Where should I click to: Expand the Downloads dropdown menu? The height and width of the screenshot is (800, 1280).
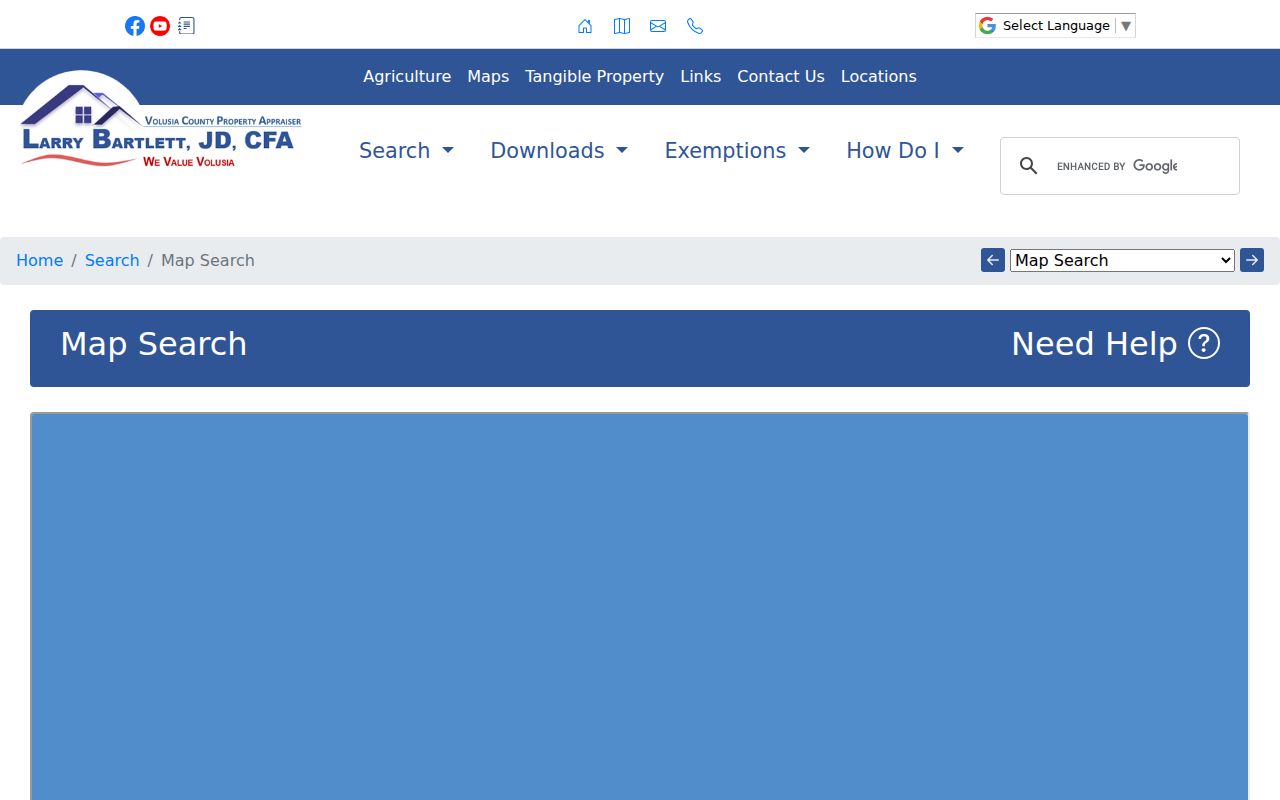[559, 150]
